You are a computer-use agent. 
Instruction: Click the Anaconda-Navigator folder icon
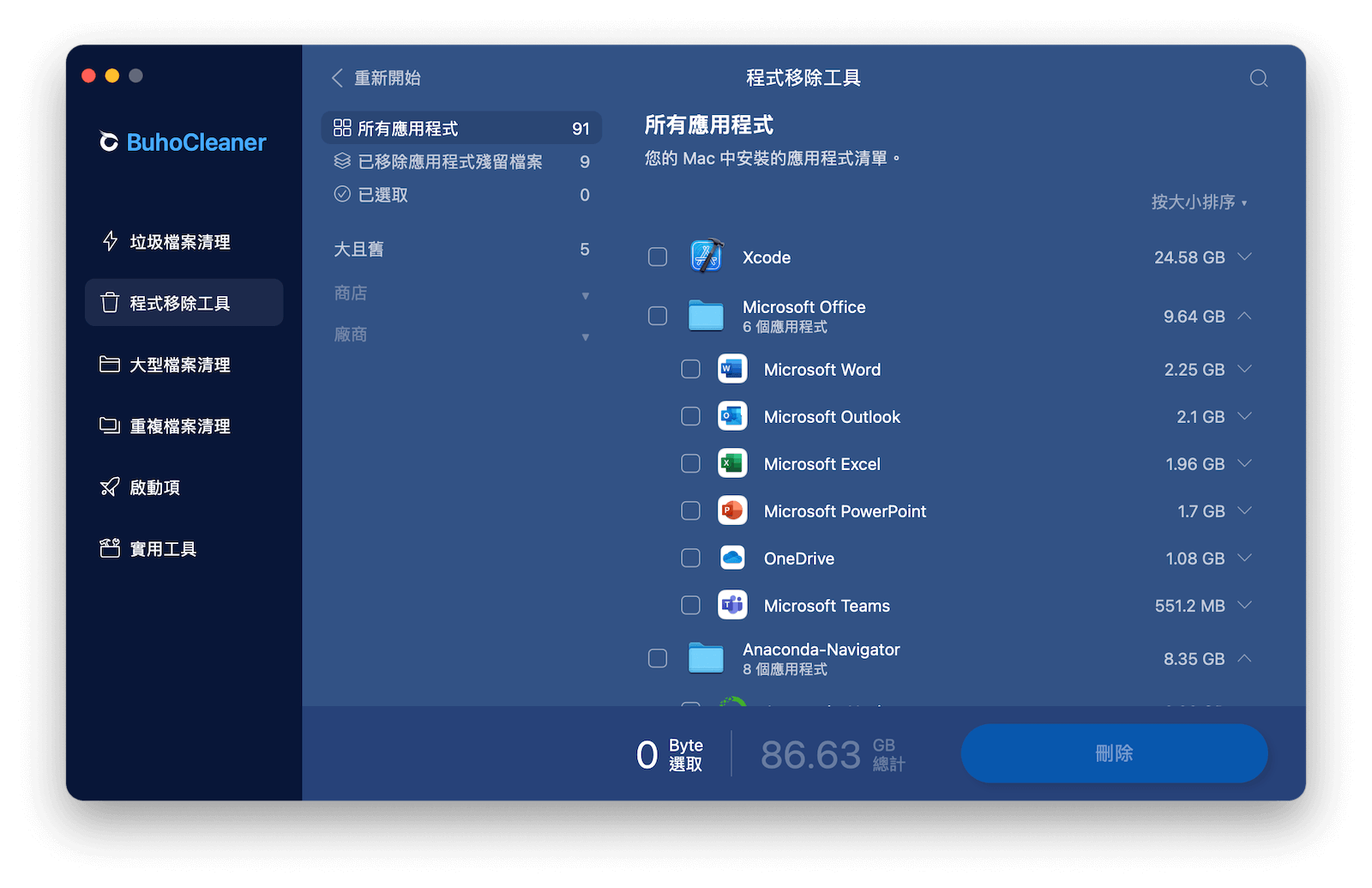(707, 658)
